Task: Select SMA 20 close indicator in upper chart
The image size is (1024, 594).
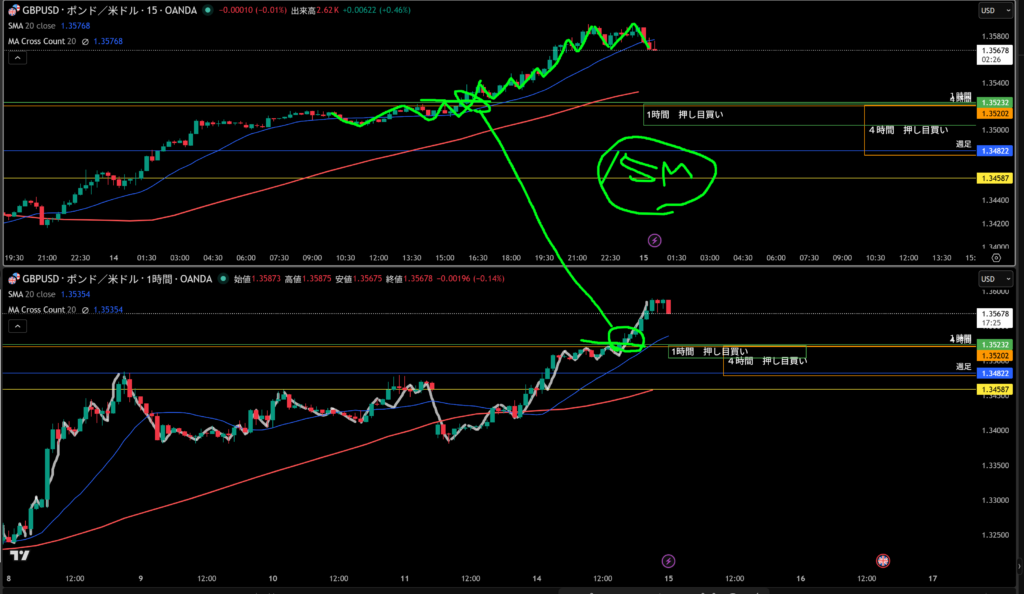Action: pos(38,26)
